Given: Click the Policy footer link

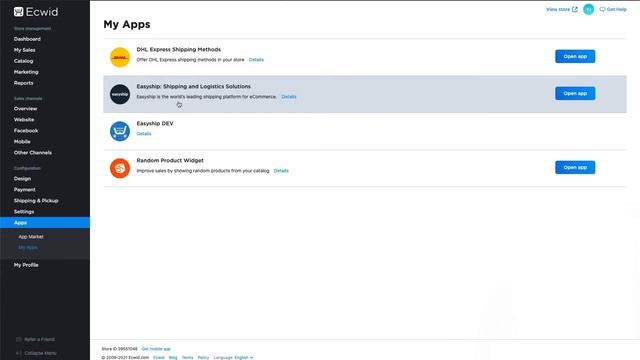Looking at the screenshot, I should coord(203,358).
